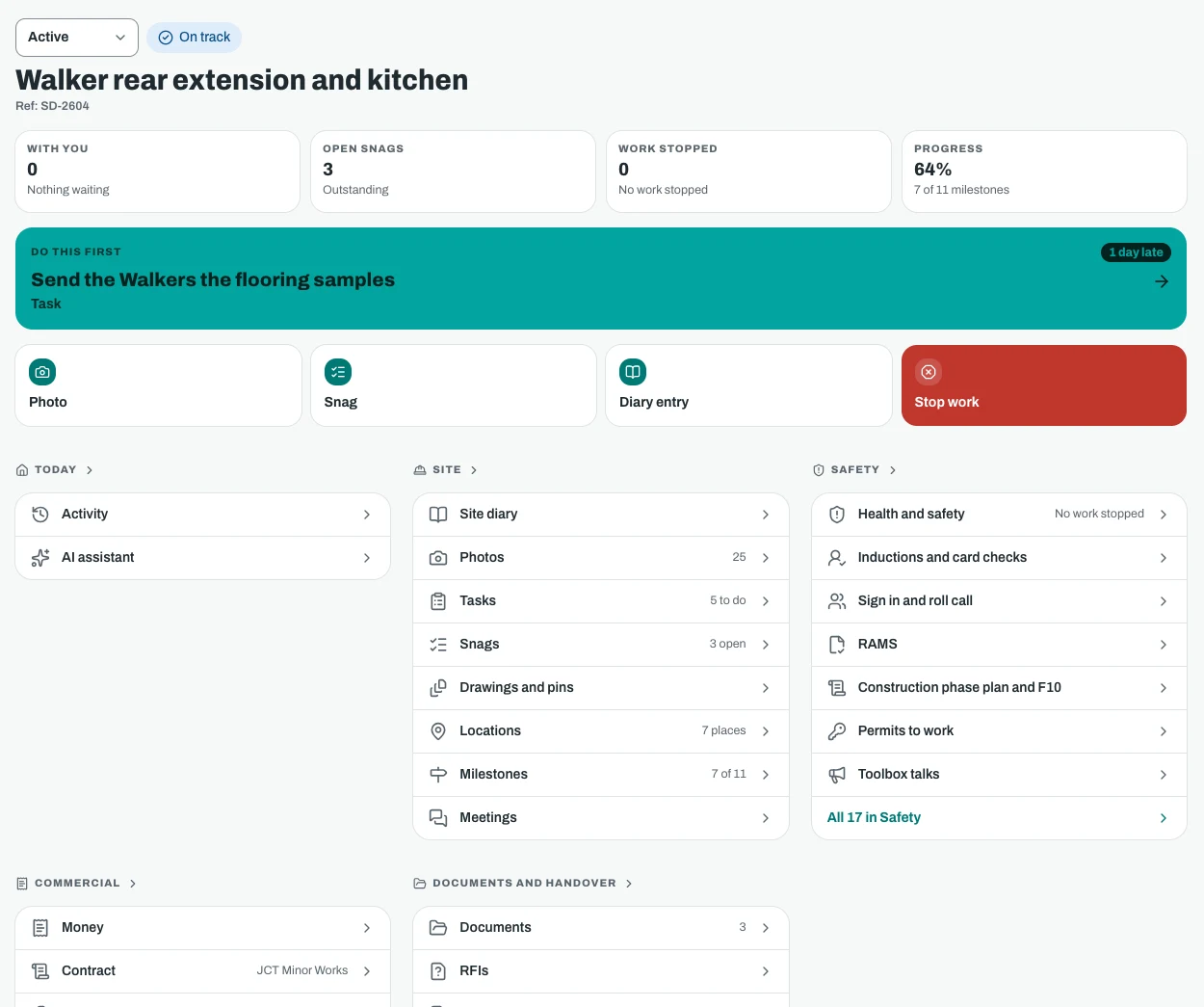Image resolution: width=1204 pixels, height=1007 pixels.
Task: Click the Tasks clipboard icon
Action: click(x=438, y=601)
